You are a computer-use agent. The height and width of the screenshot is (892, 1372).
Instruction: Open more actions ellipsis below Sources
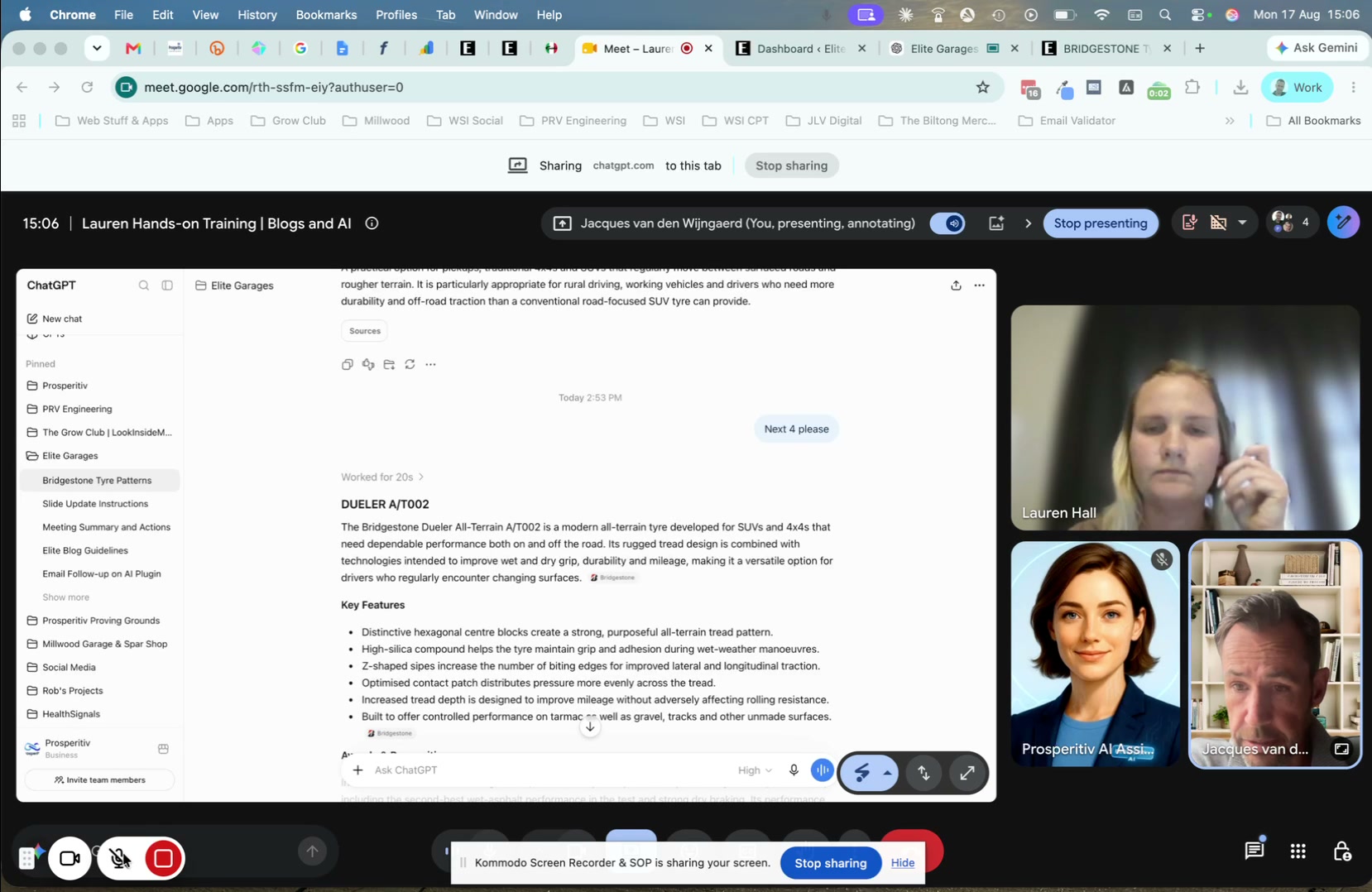(430, 364)
